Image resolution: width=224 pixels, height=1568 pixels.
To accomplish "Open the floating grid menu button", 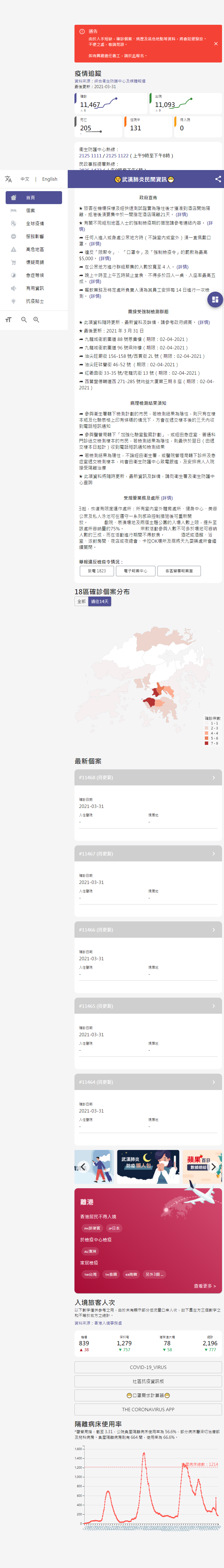I will click(x=214, y=300).
